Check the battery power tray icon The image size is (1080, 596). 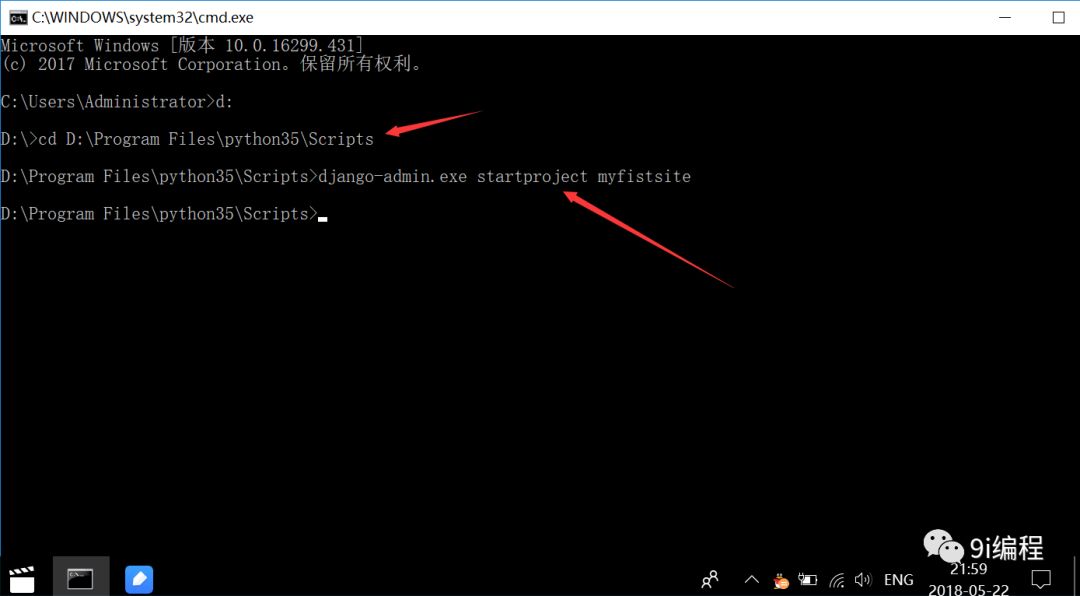click(x=807, y=579)
